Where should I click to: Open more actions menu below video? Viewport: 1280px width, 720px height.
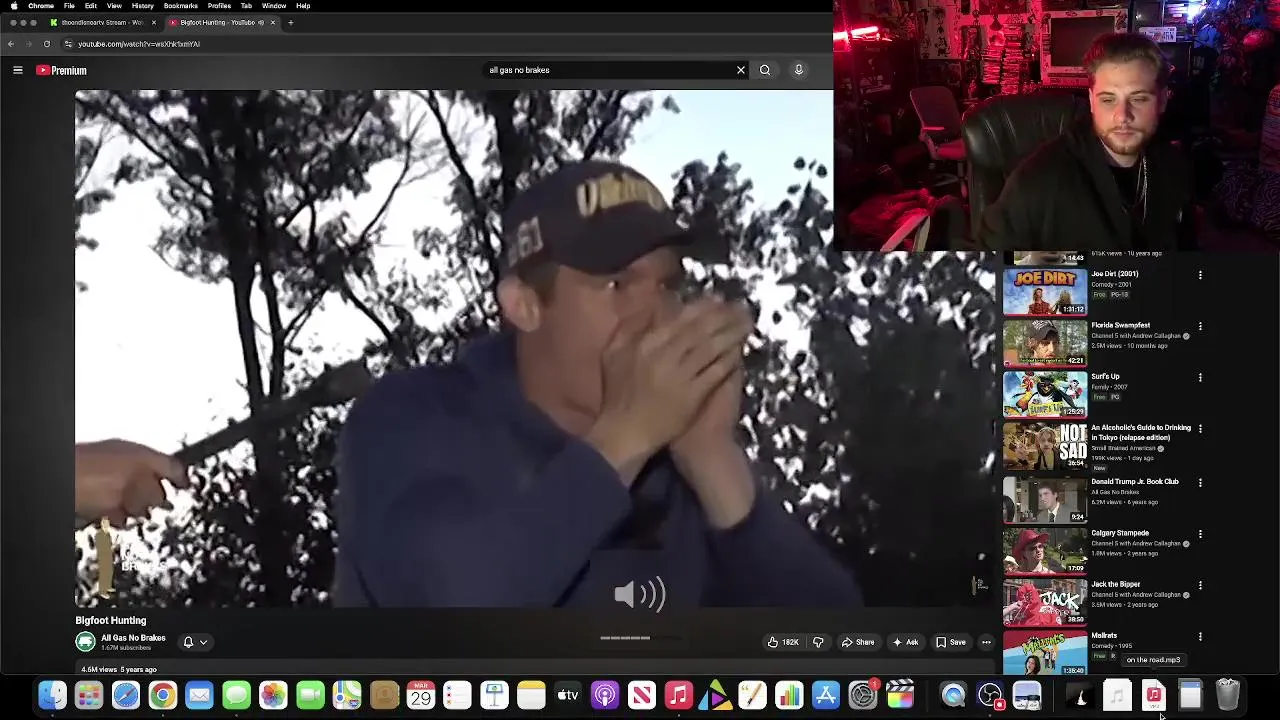coord(986,642)
